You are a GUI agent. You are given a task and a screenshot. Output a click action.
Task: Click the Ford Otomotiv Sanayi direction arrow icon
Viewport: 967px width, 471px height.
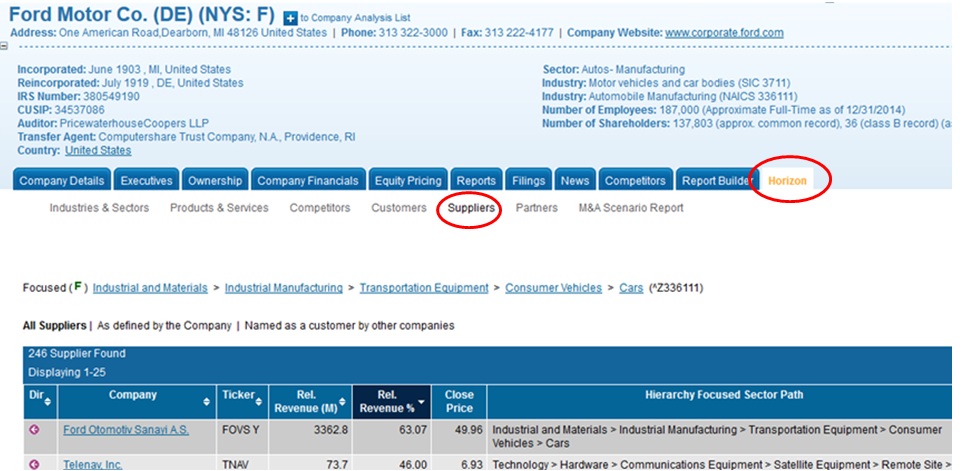[34, 430]
